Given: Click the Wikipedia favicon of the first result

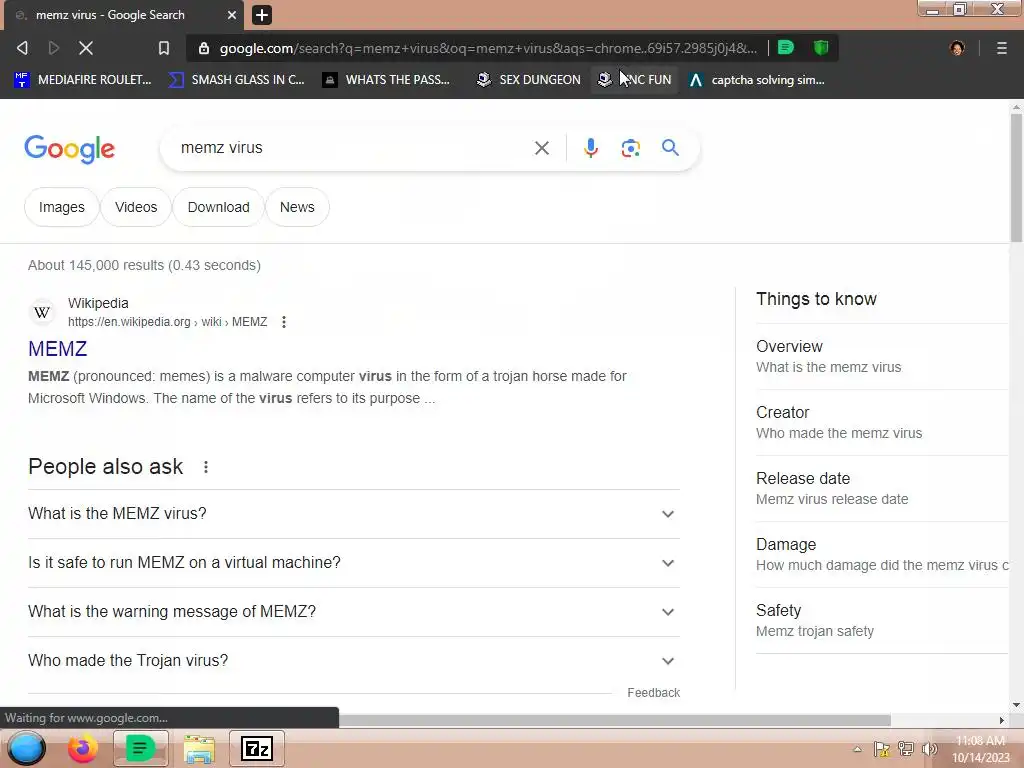Looking at the screenshot, I should tap(42, 312).
